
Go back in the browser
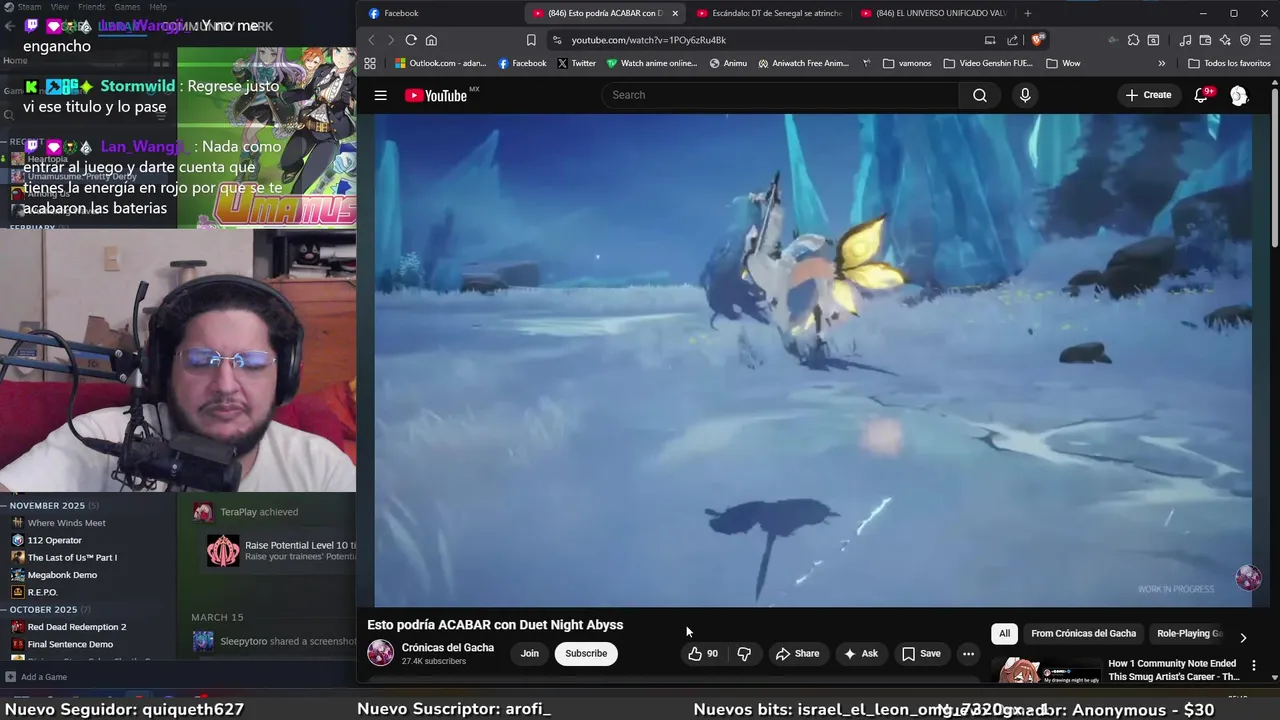point(371,40)
